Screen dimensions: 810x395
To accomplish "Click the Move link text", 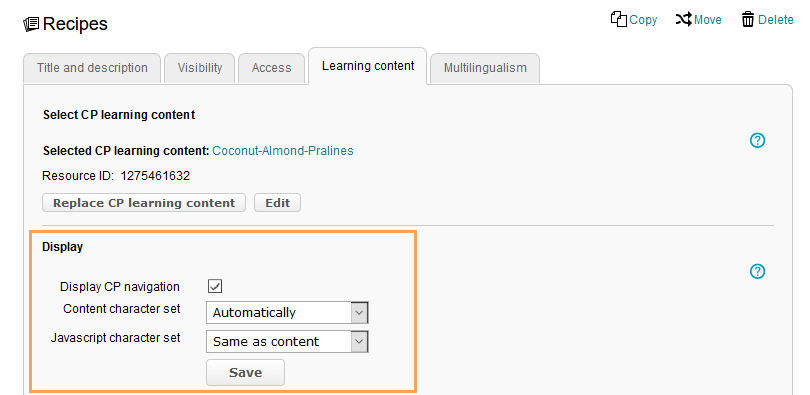I will click(x=708, y=20).
